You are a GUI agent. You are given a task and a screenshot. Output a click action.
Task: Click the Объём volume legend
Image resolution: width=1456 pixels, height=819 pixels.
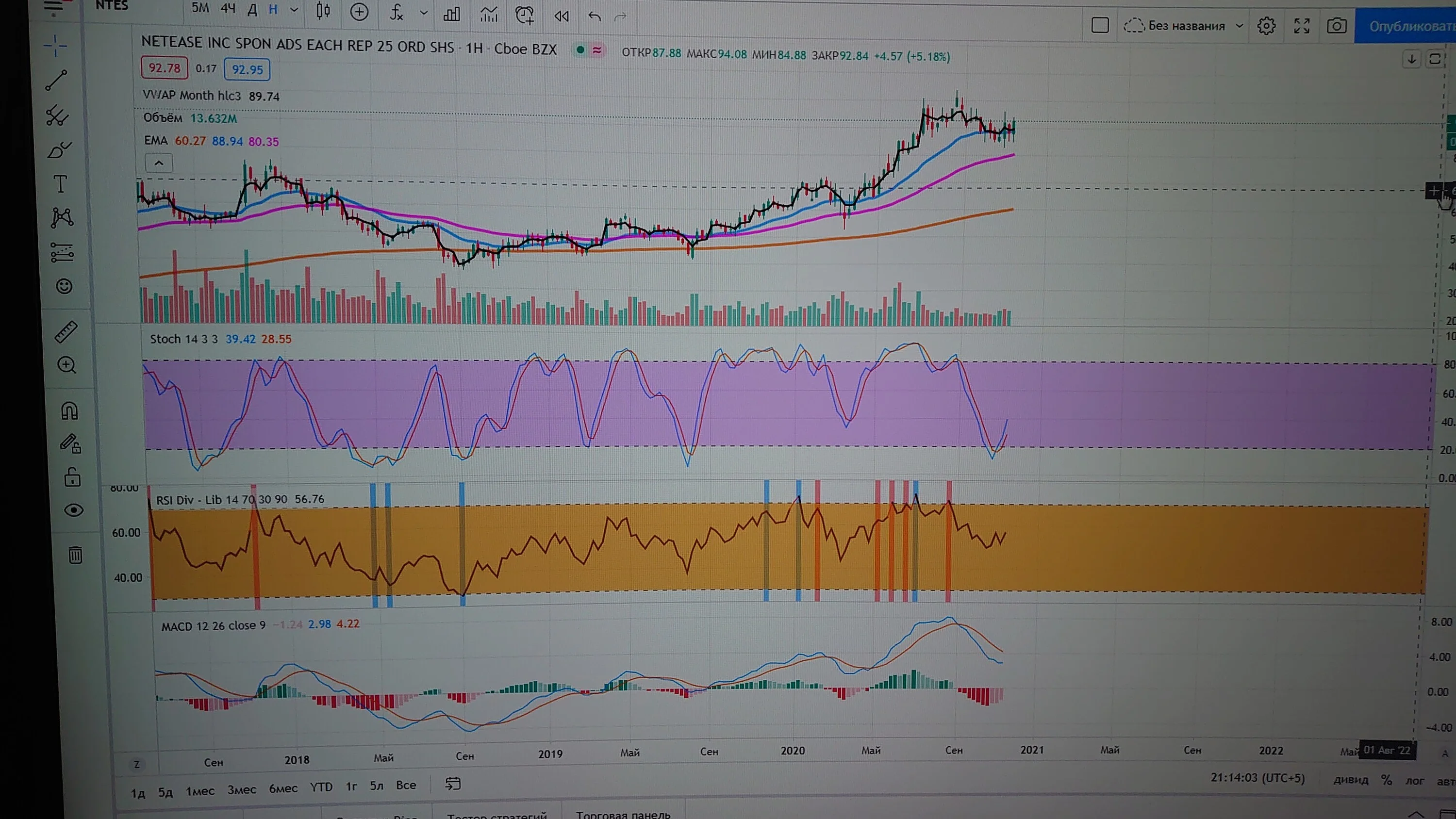(x=163, y=117)
